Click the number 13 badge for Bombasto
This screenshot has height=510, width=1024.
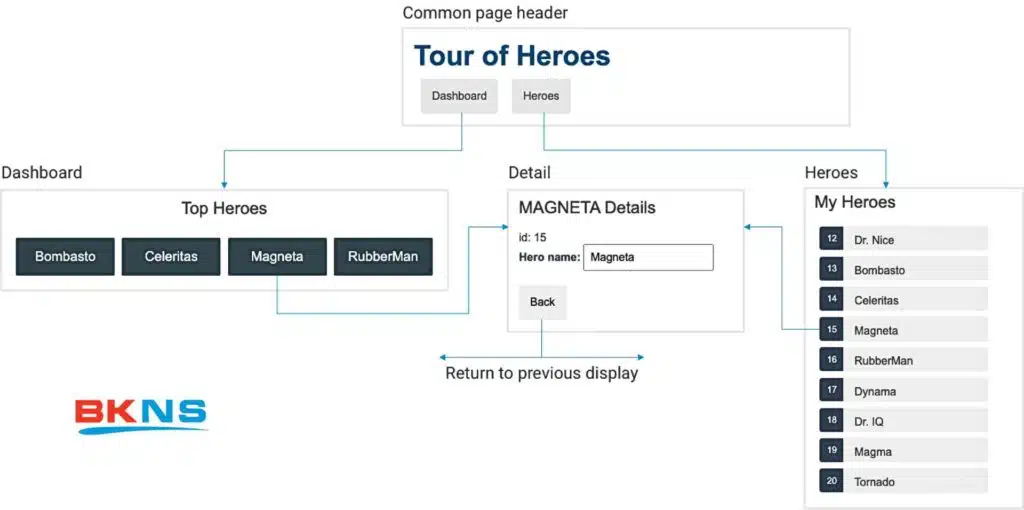coord(831,269)
